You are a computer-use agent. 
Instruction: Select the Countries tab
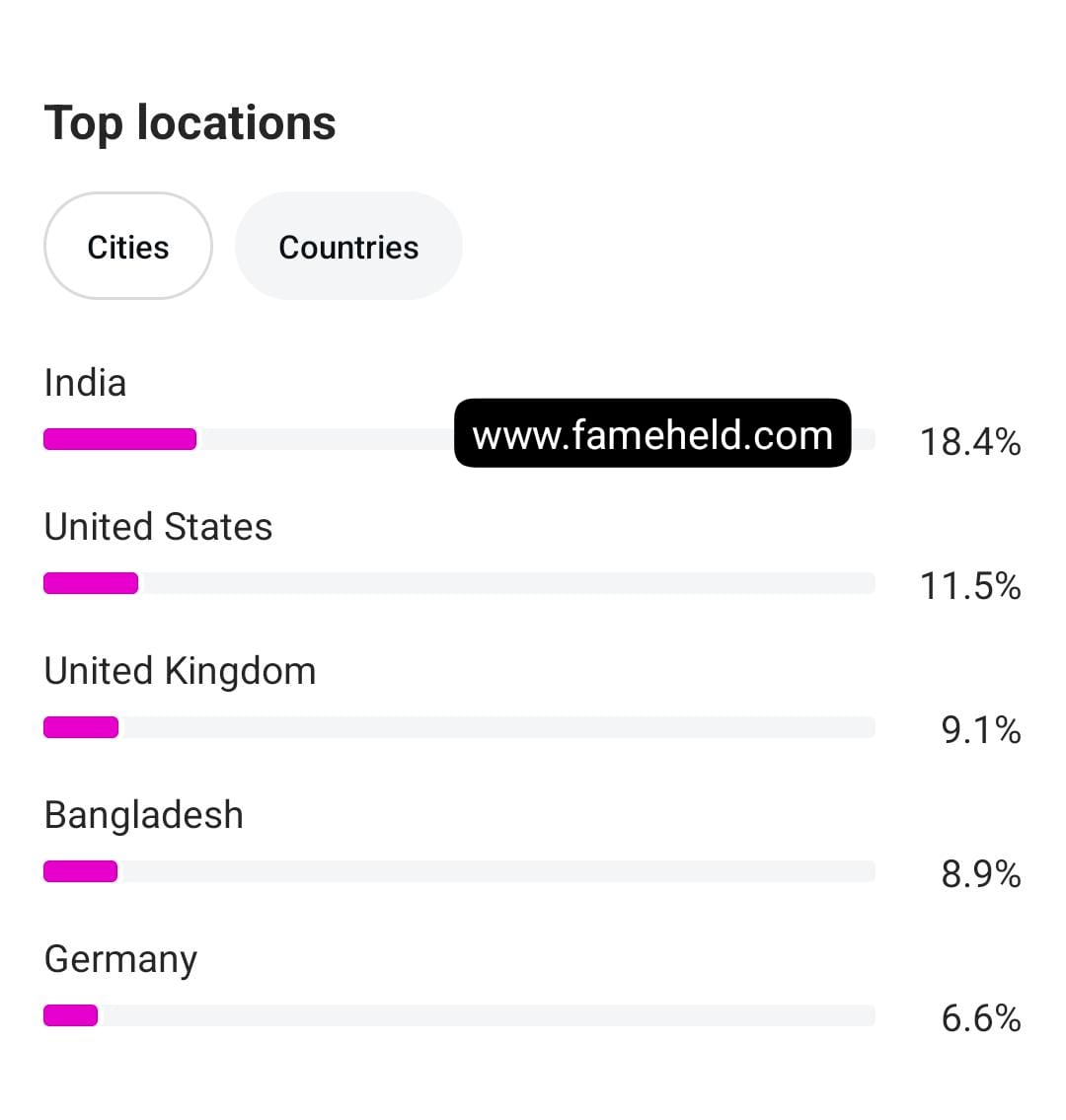348,247
